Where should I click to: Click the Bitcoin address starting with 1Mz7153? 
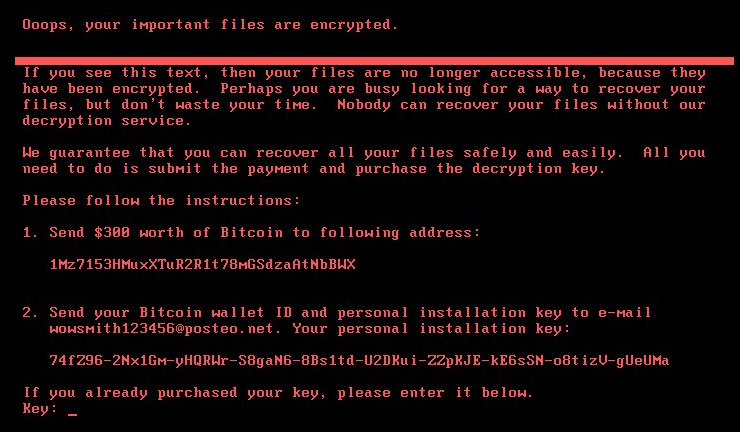(202, 265)
